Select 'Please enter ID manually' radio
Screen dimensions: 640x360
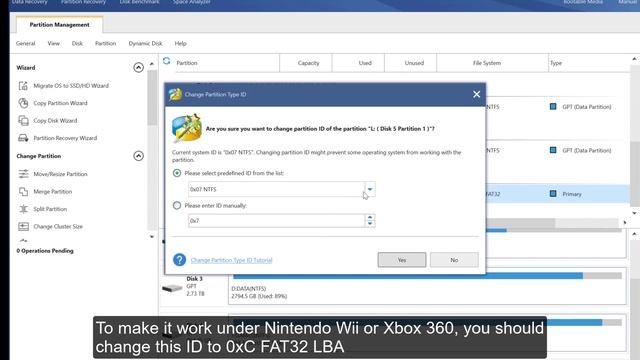[177, 205]
